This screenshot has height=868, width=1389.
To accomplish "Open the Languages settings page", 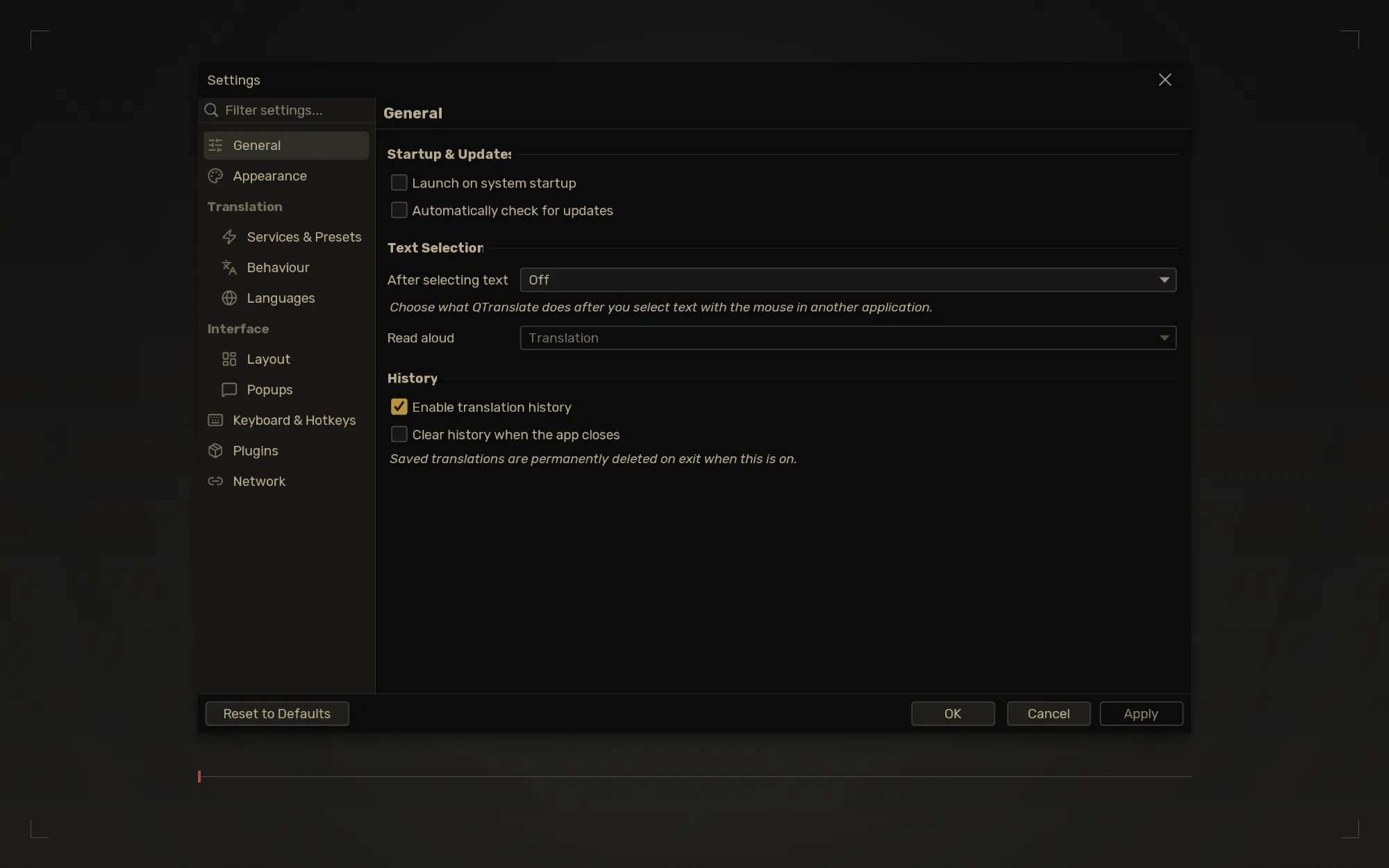I will click(286, 298).
